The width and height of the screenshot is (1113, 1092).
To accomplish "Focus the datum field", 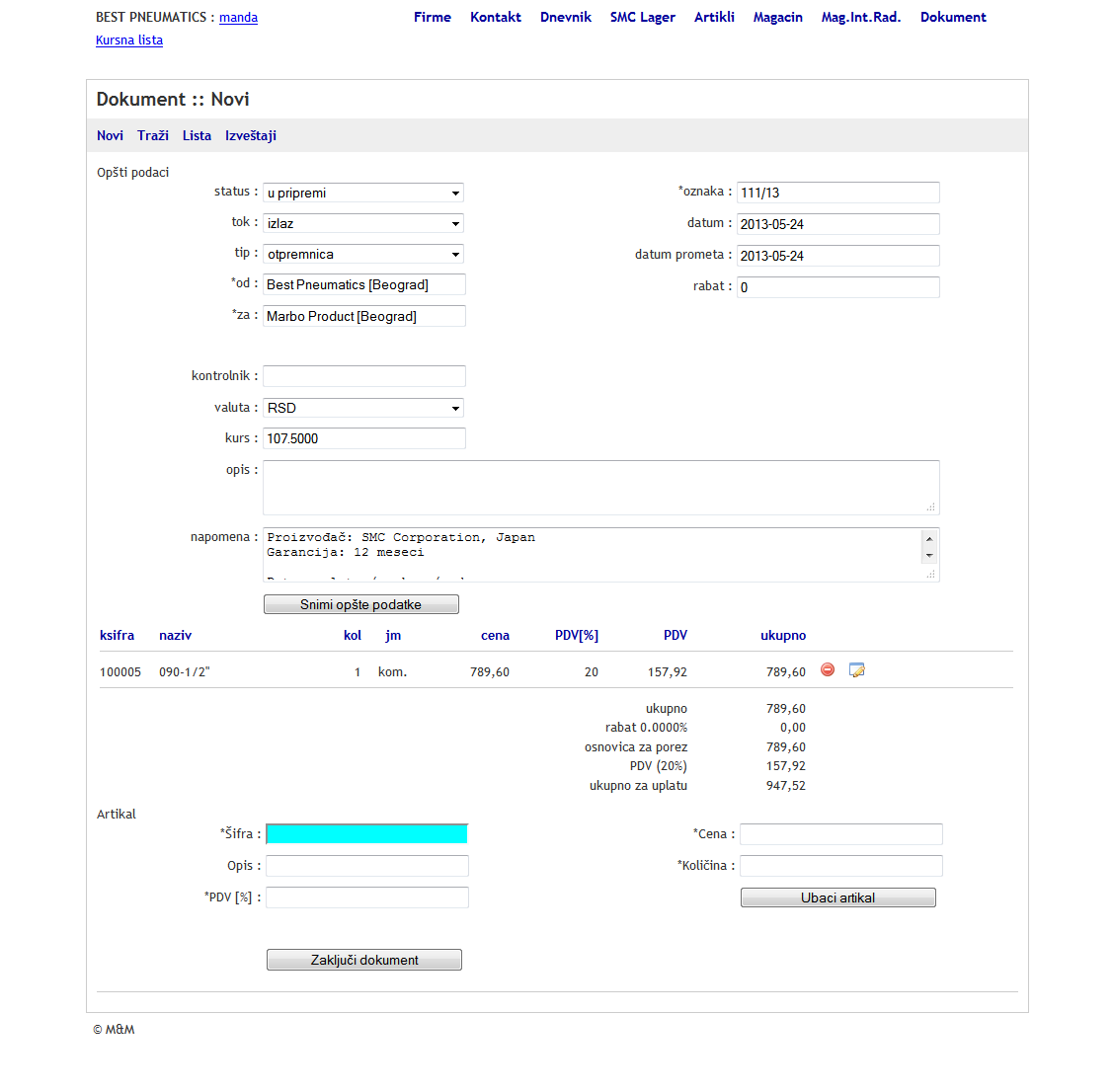I will 838,224.
